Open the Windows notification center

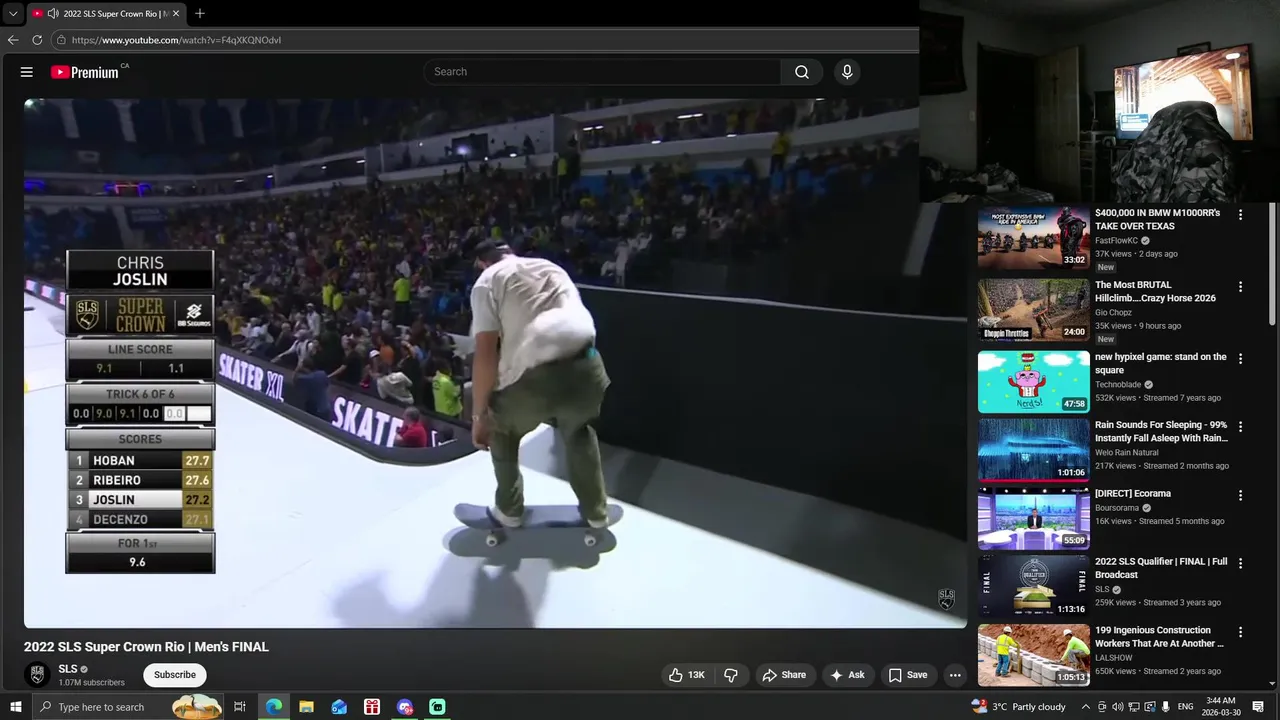pyautogui.click(x=1258, y=707)
